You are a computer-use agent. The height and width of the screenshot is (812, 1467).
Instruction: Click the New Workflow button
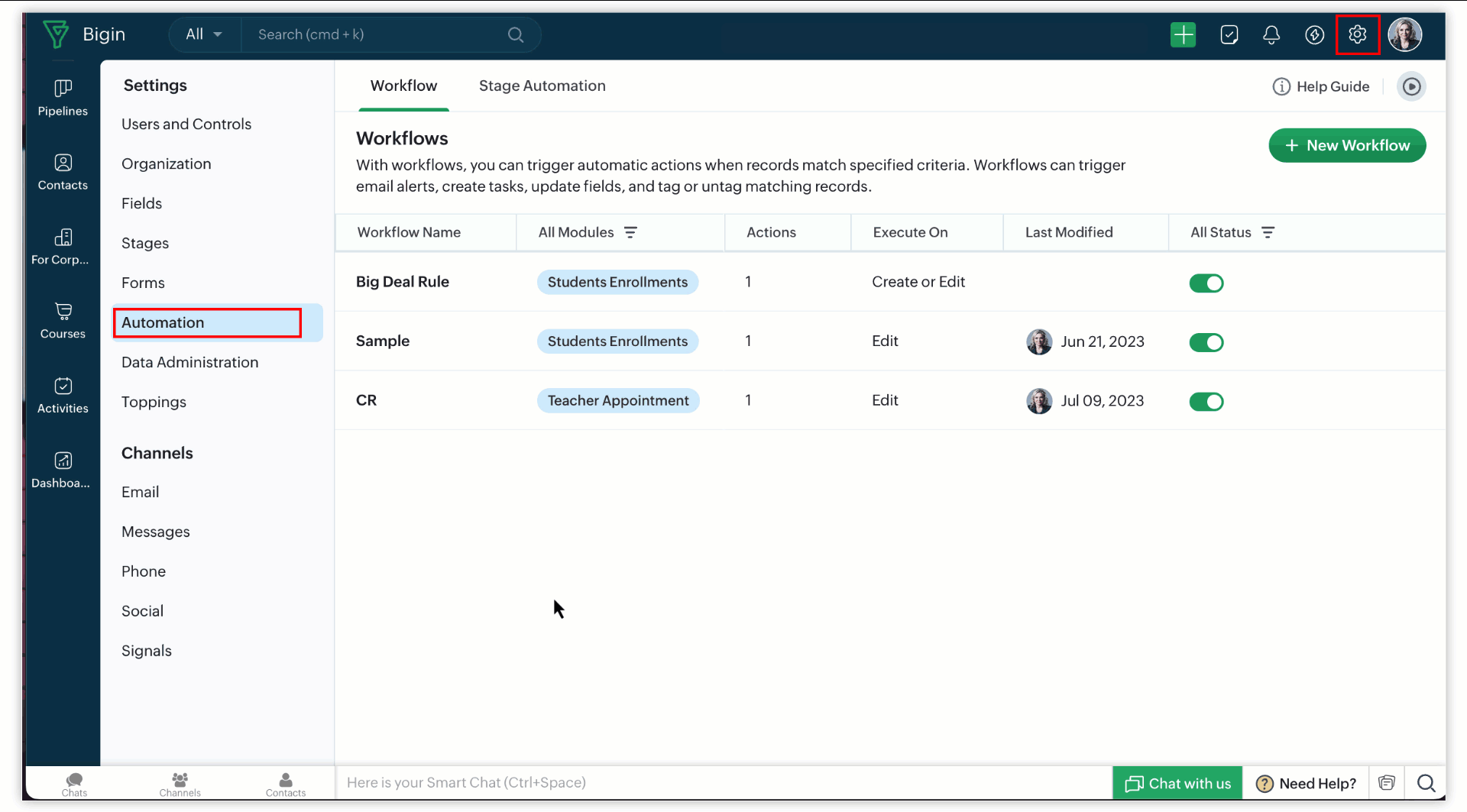[1347, 145]
